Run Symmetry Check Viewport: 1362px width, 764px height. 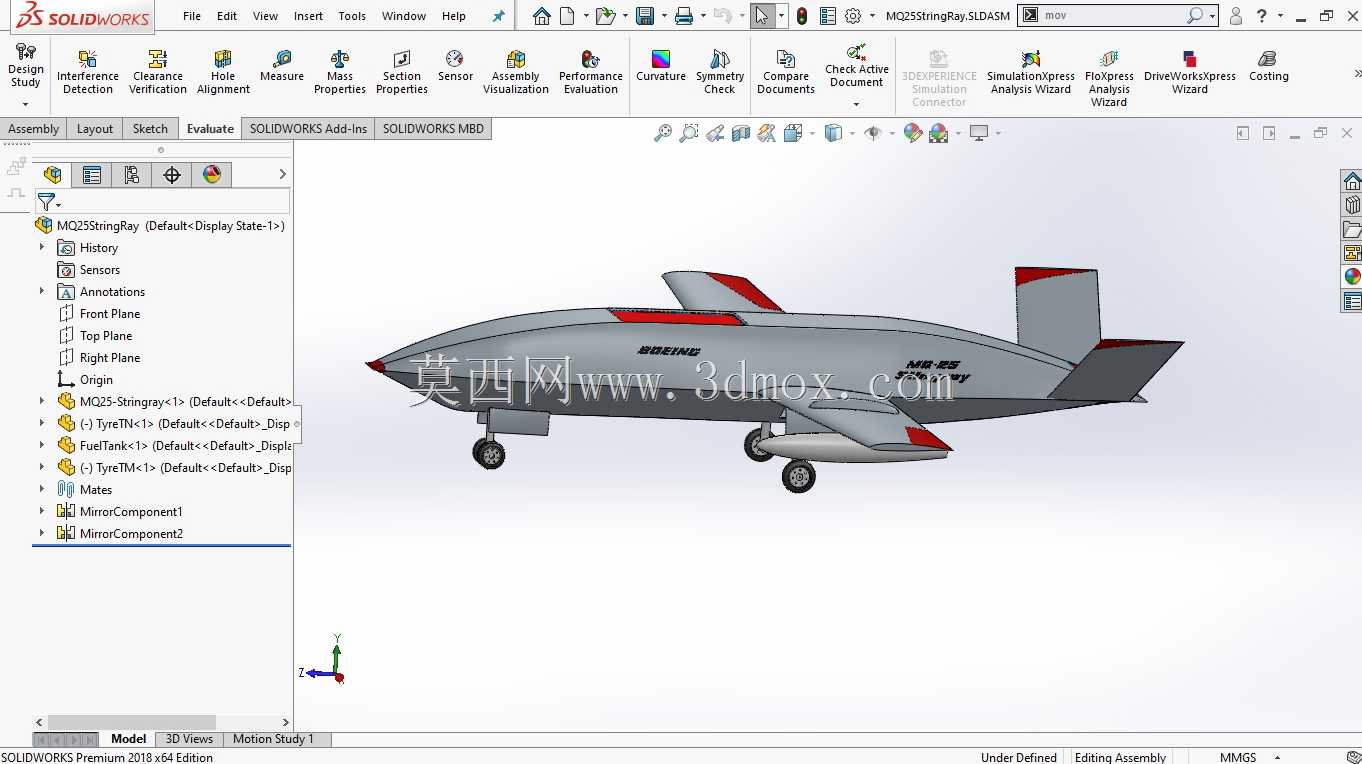tap(720, 72)
